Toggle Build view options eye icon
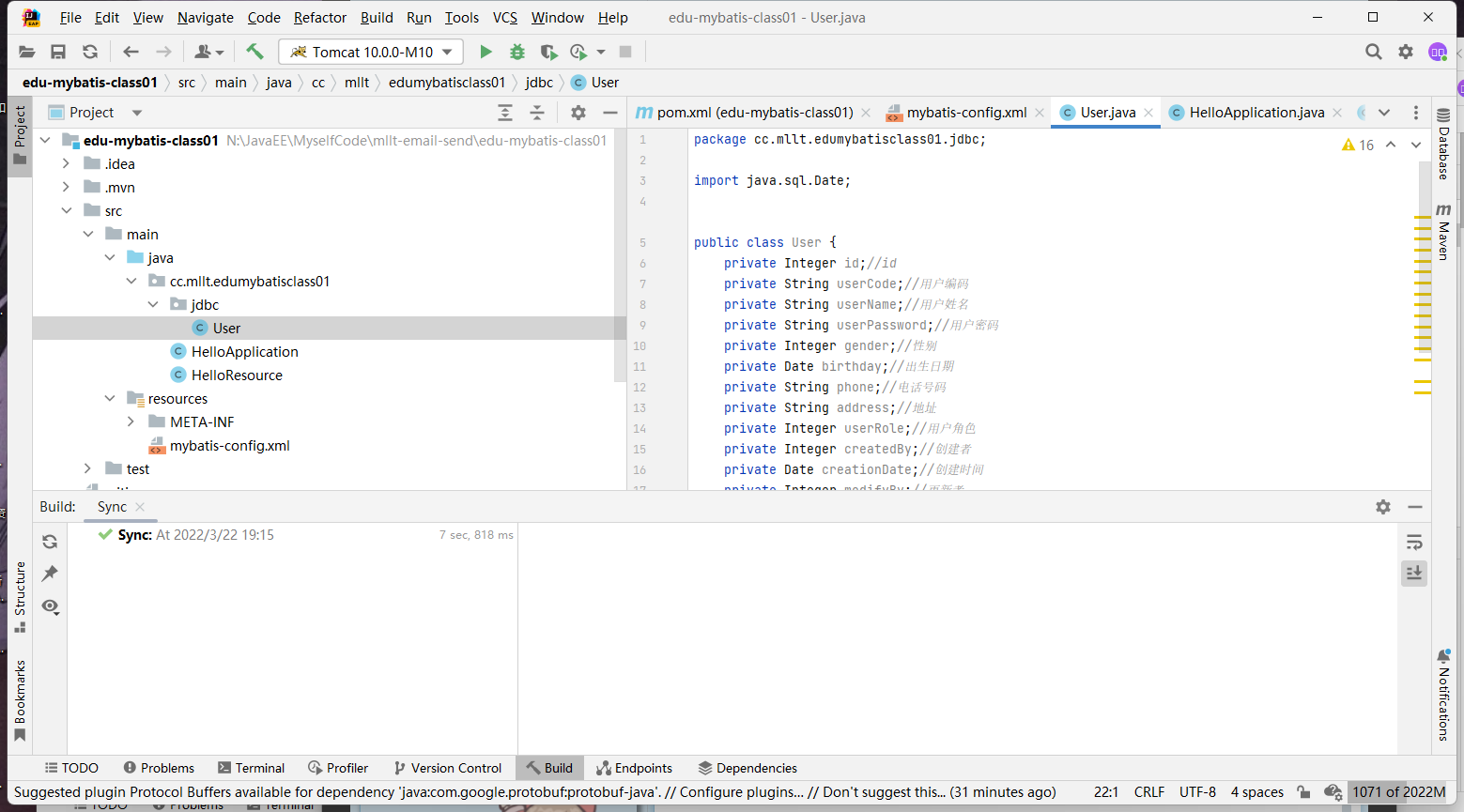The height and width of the screenshot is (812, 1464). tap(50, 606)
